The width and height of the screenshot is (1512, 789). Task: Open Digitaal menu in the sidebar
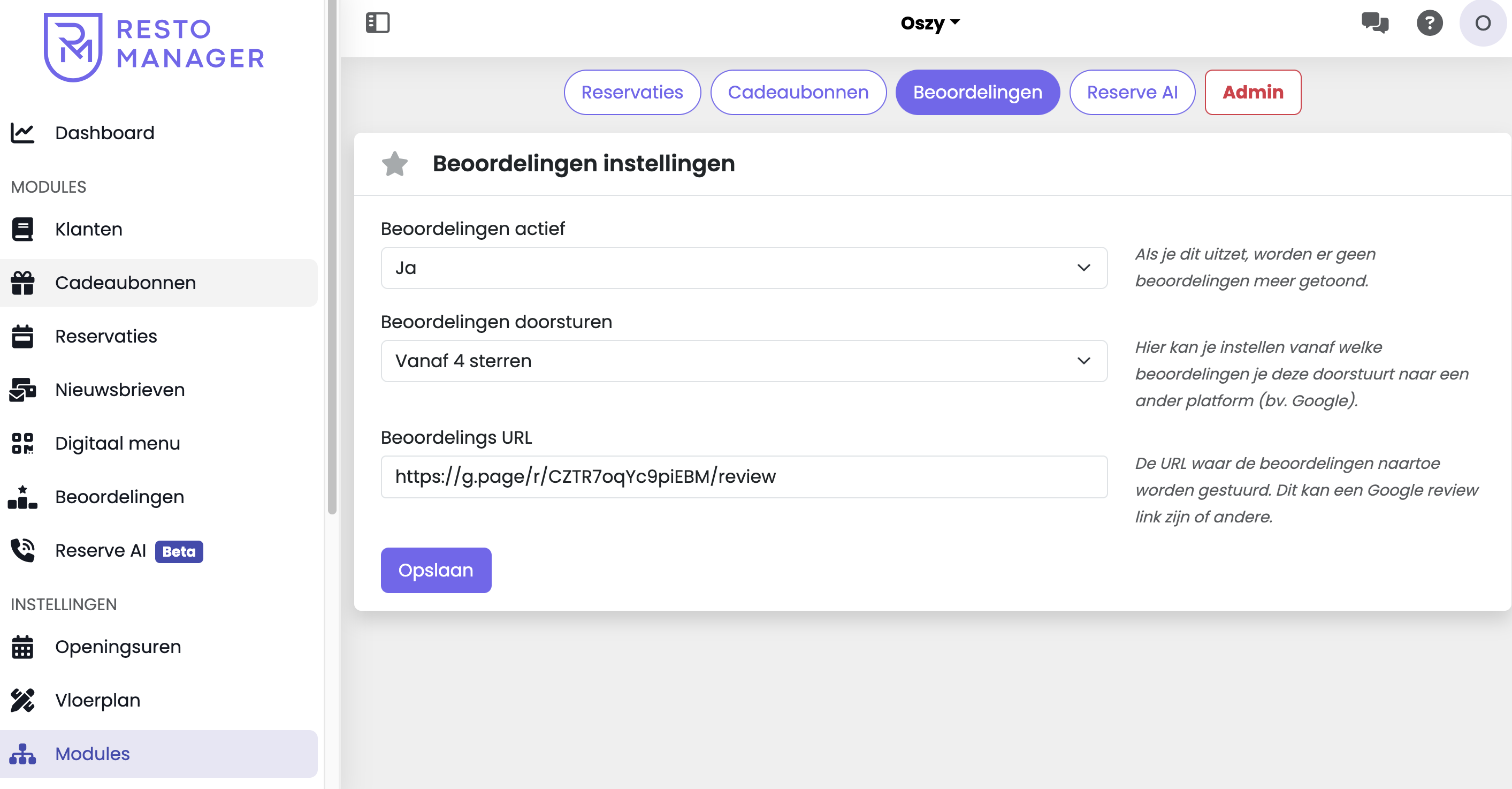(158, 443)
